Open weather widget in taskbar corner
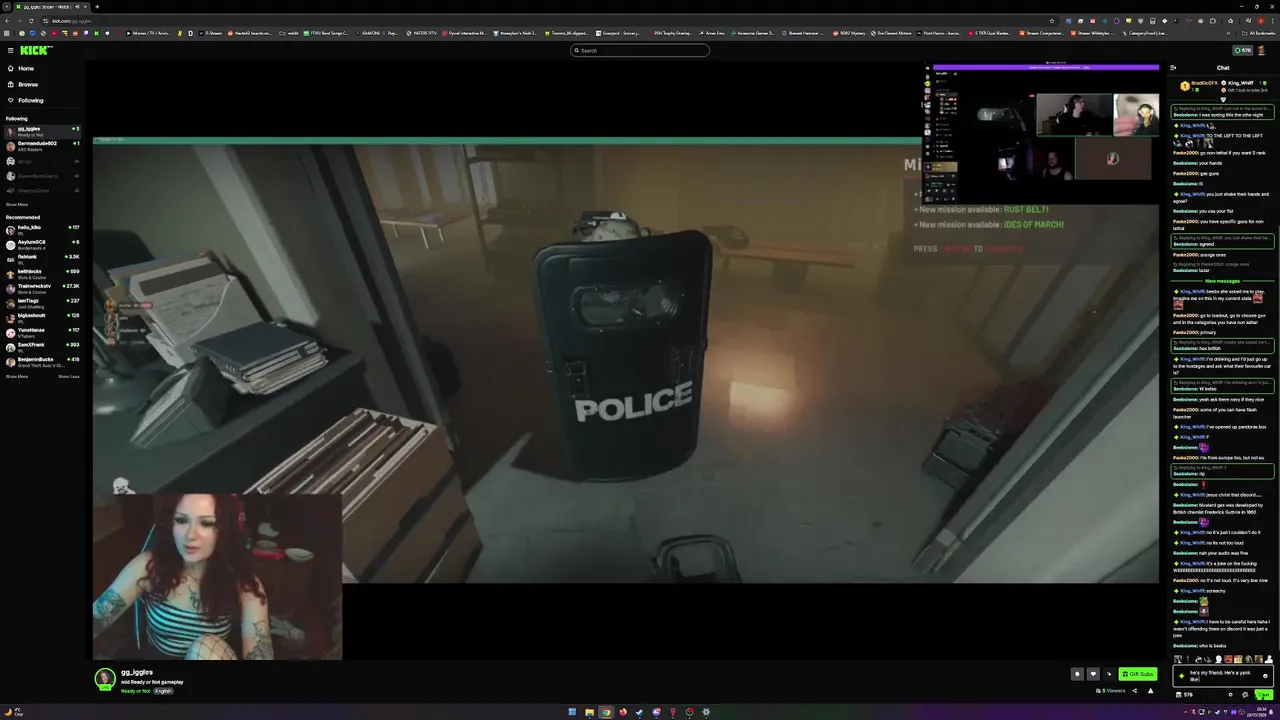The width and height of the screenshot is (1280, 720). pos(13,712)
